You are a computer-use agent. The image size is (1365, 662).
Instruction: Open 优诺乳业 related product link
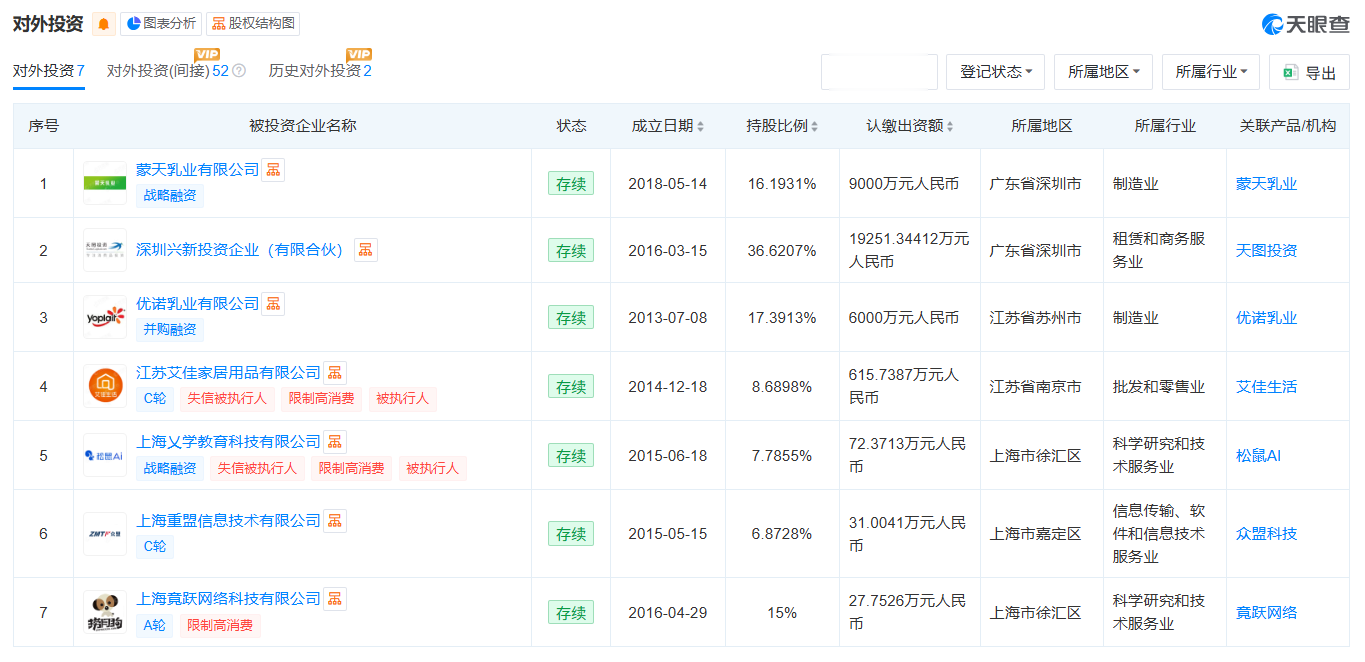pos(1266,318)
